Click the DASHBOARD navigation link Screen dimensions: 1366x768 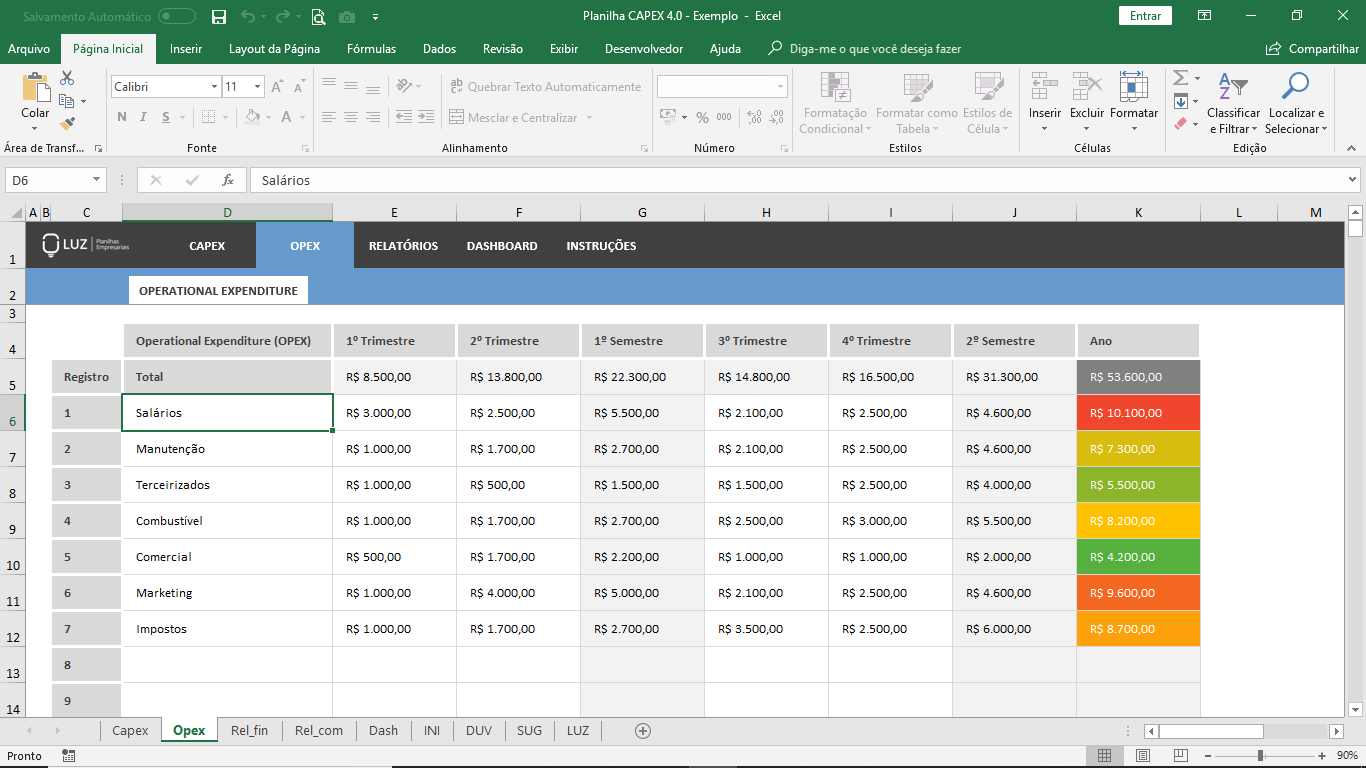coord(502,246)
